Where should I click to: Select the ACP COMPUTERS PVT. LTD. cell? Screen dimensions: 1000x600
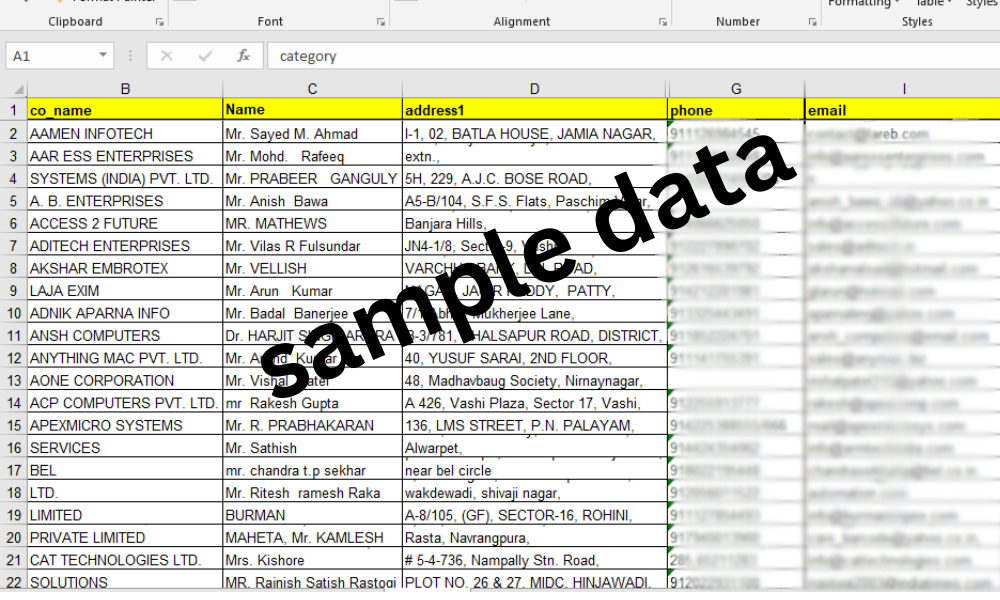[x=125, y=403]
